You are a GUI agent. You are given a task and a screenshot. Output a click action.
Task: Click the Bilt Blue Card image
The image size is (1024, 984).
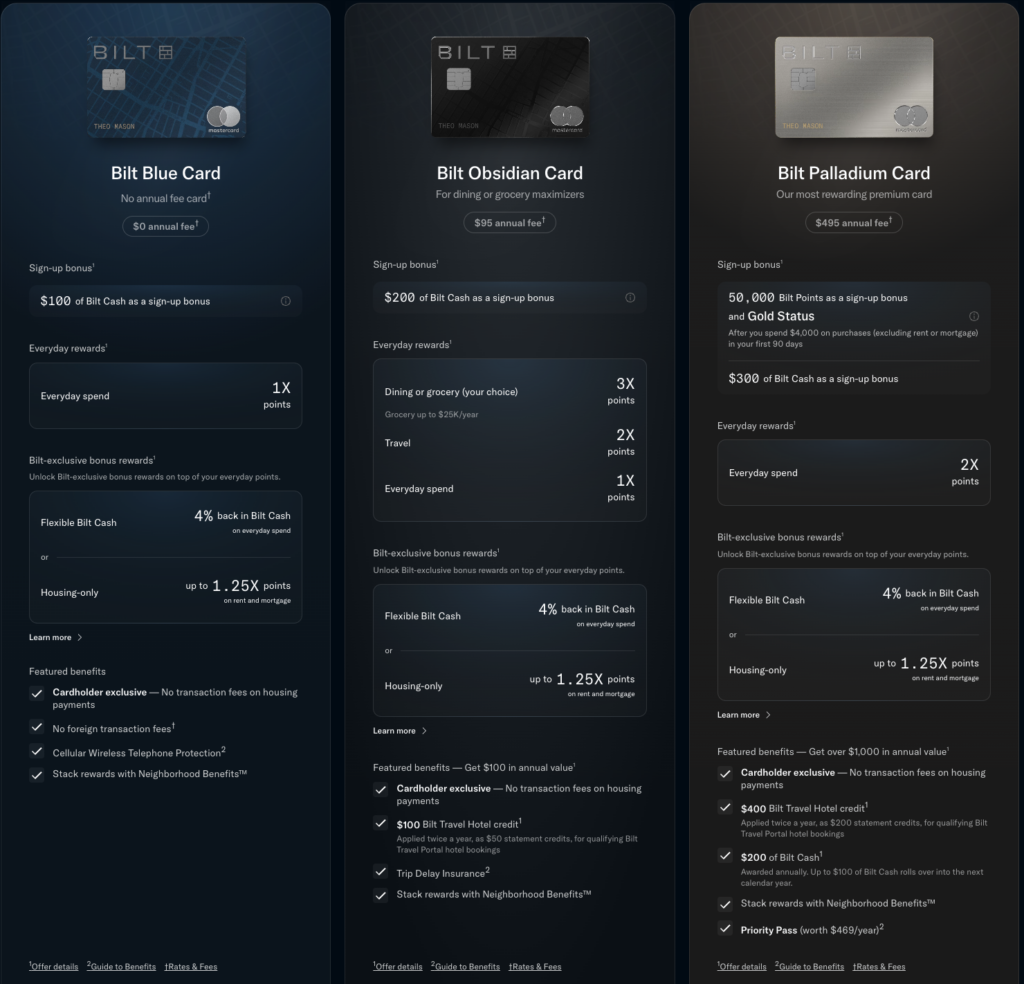(x=166, y=87)
